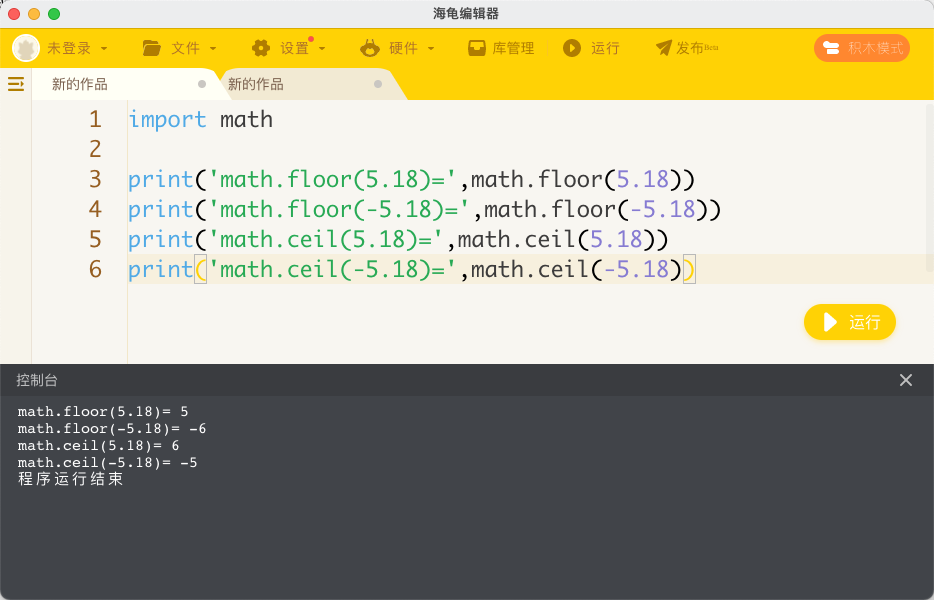
Task: Click the math.floor(5.18) code line 3
Action: [412, 179]
